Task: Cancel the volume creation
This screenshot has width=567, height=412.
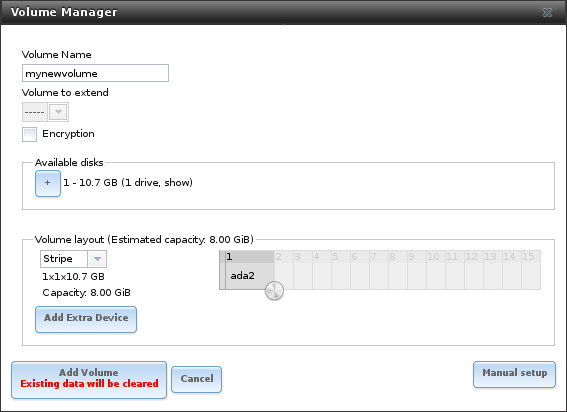Action: pyautogui.click(x=196, y=379)
